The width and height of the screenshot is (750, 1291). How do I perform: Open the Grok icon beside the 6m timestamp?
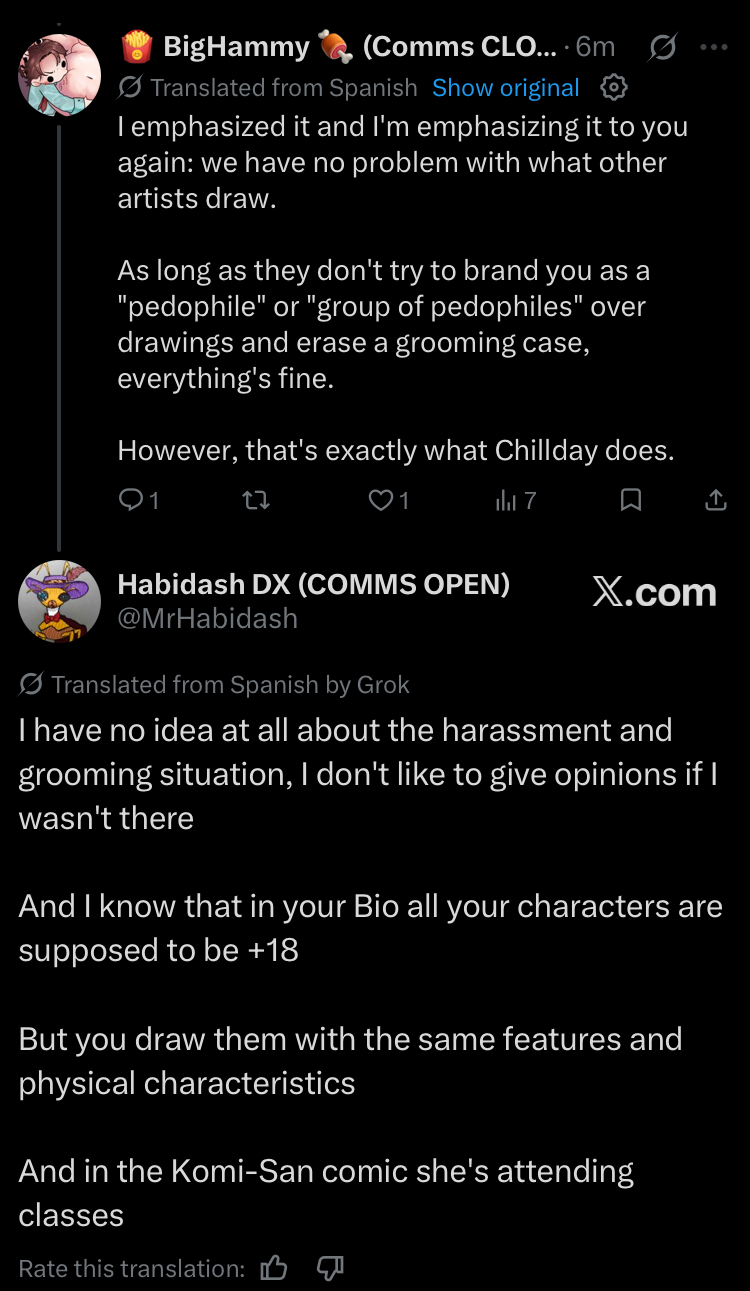pos(662,46)
